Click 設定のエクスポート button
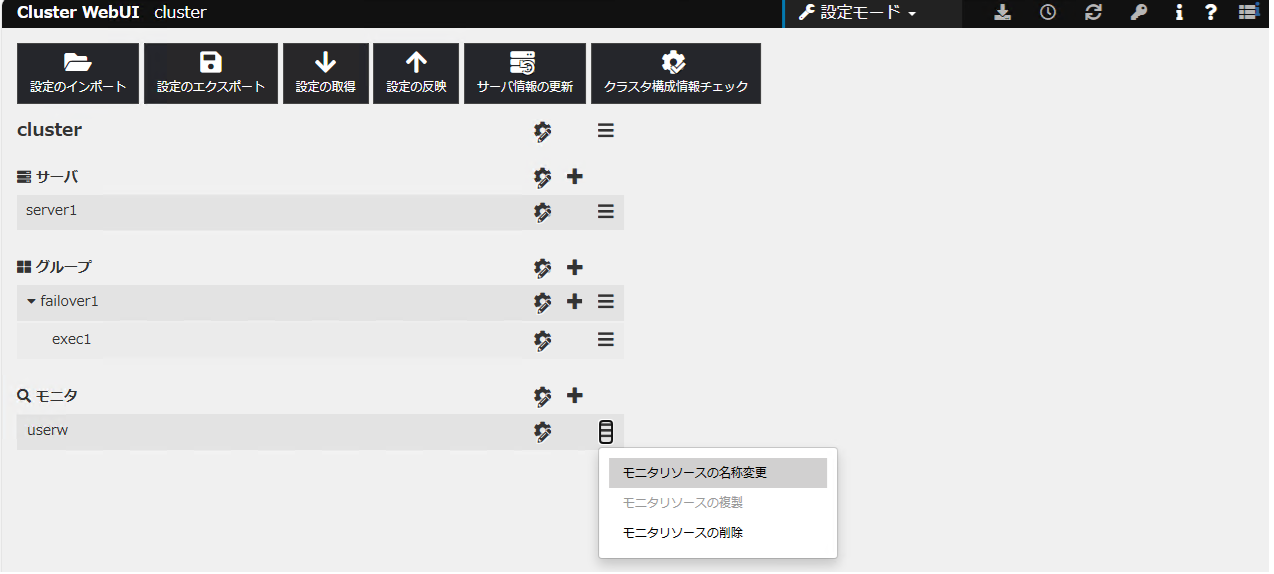 coord(211,73)
